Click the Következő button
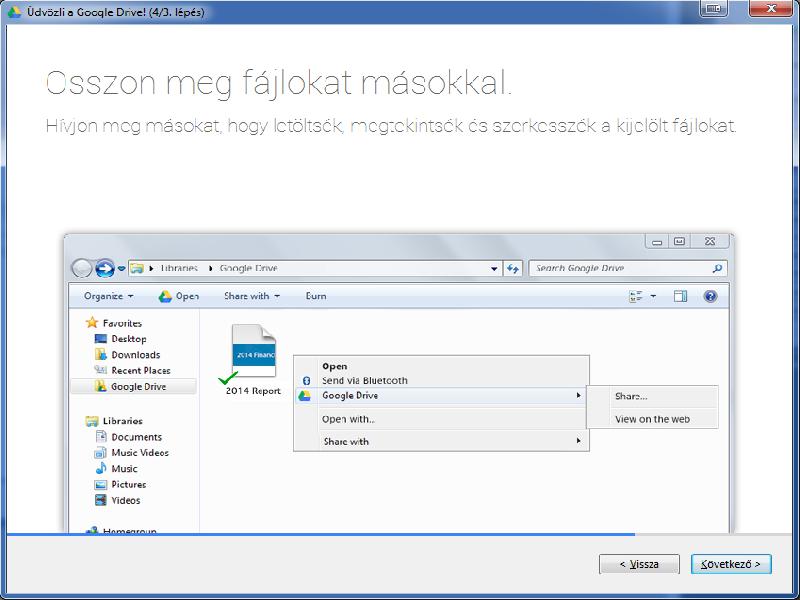This screenshot has height=600, width=800. [731, 564]
